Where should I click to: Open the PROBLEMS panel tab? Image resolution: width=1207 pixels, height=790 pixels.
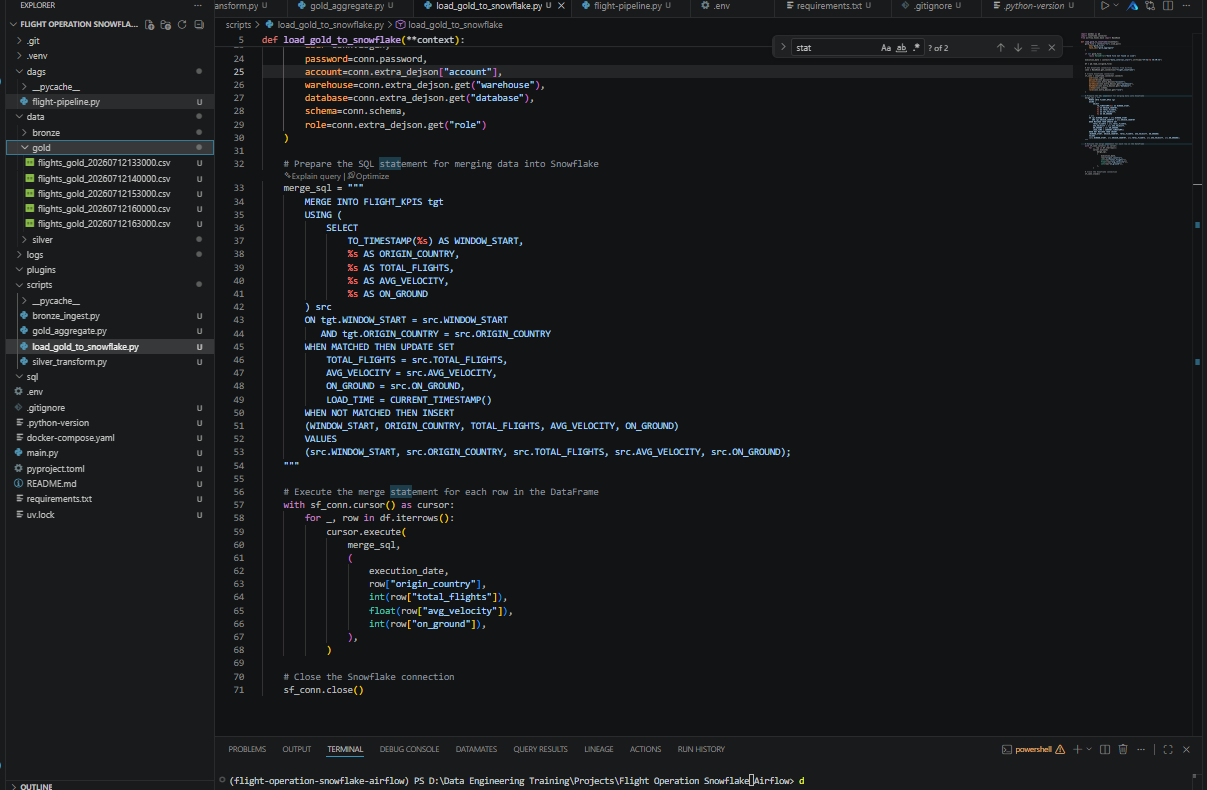(247, 749)
